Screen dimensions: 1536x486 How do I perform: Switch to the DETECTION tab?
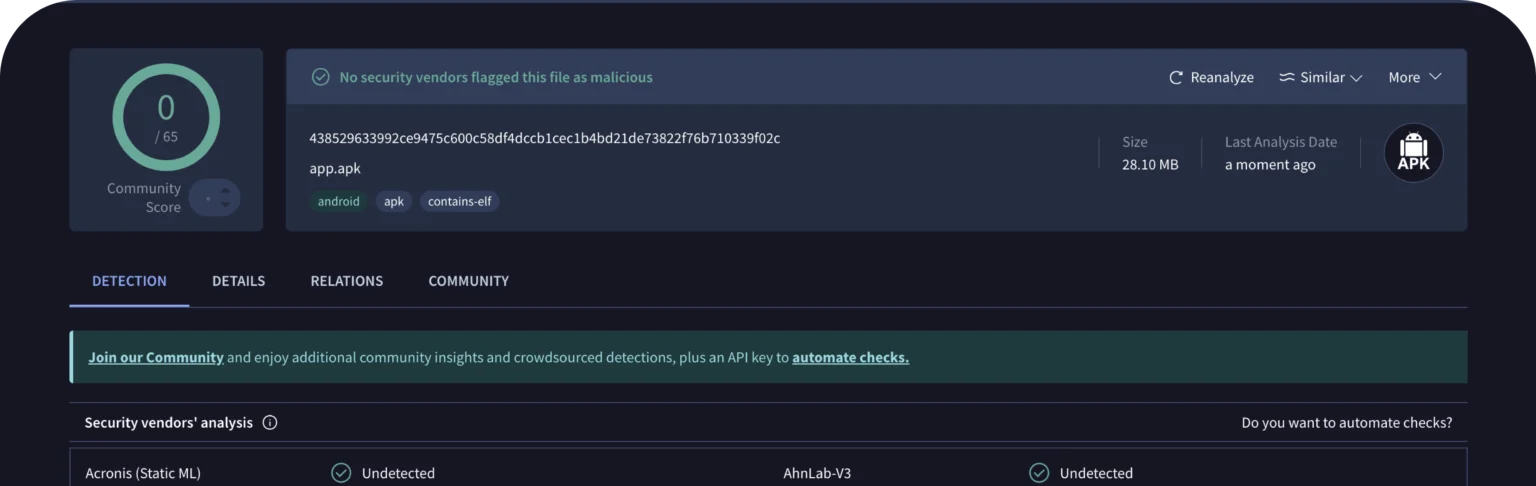(129, 281)
